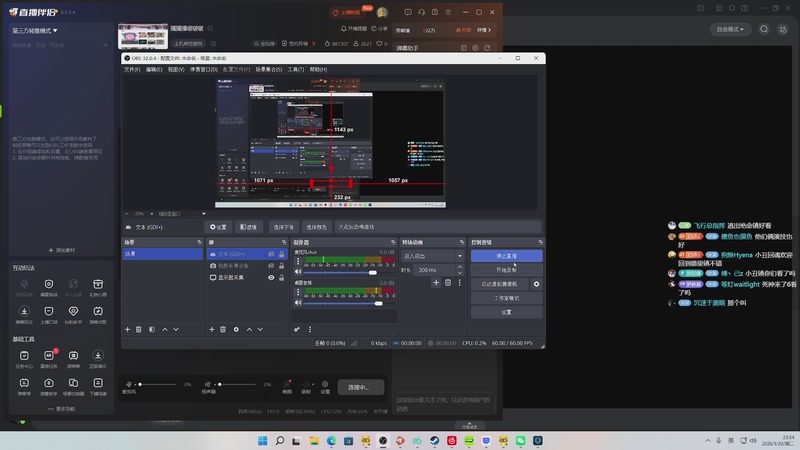This screenshot has width=800, height=450.
Task: Toggle the lock on the 显示器采集 source
Action: tap(281, 278)
